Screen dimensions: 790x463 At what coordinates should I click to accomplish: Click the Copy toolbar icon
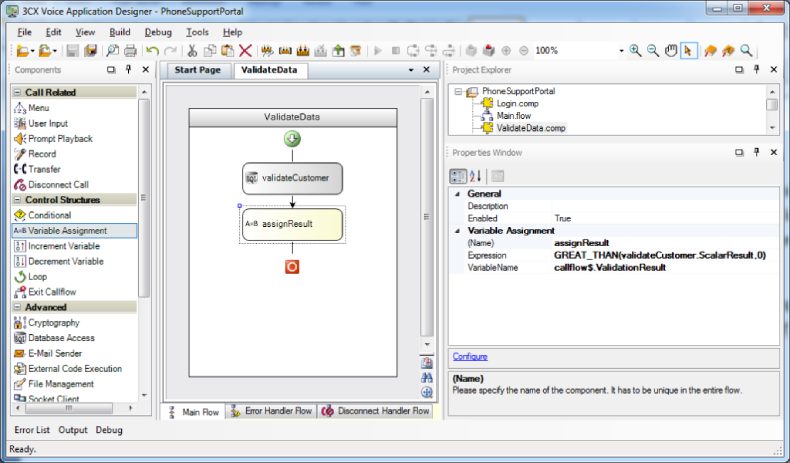click(210, 50)
